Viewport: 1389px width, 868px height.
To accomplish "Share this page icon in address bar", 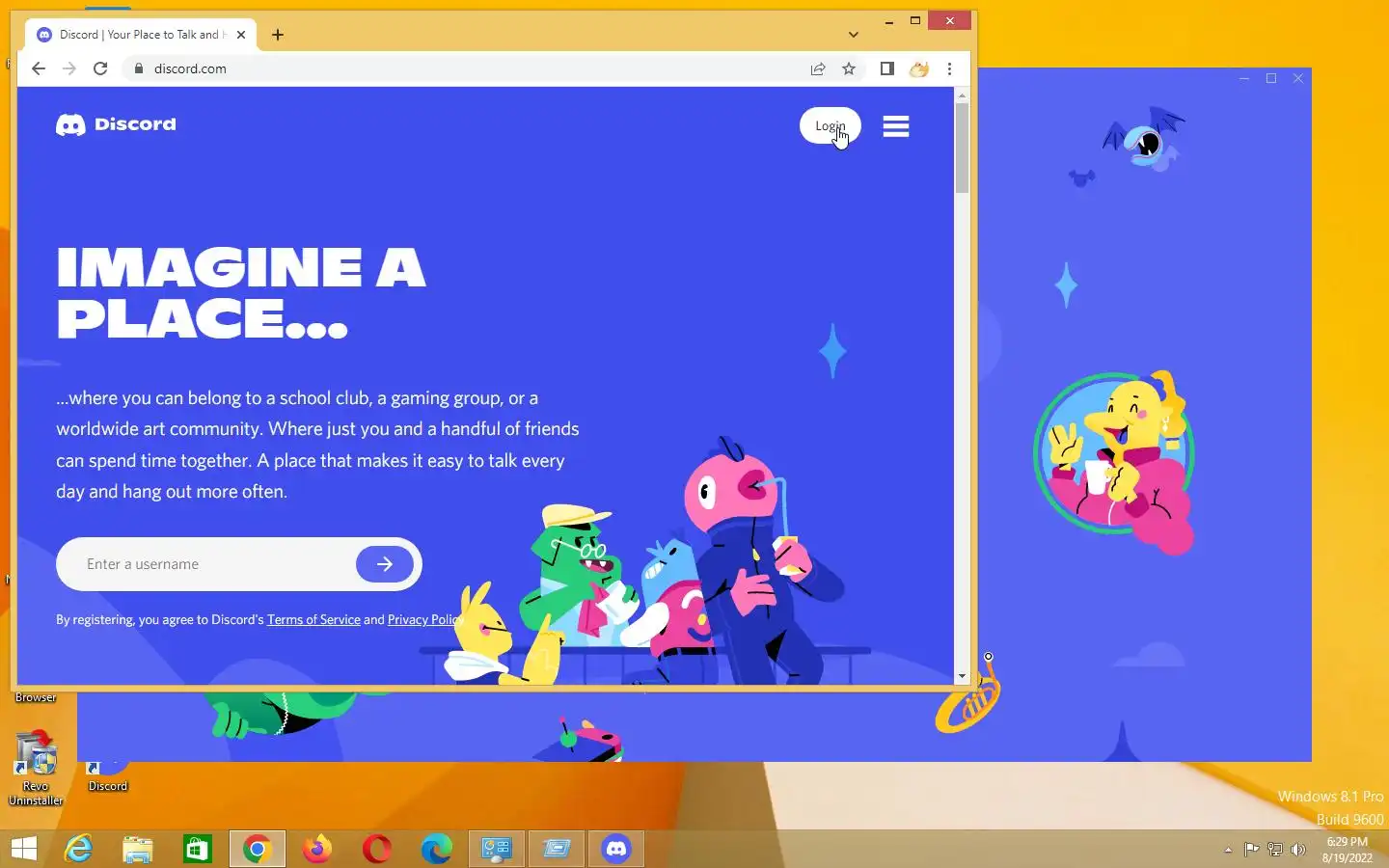I will (818, 68).
